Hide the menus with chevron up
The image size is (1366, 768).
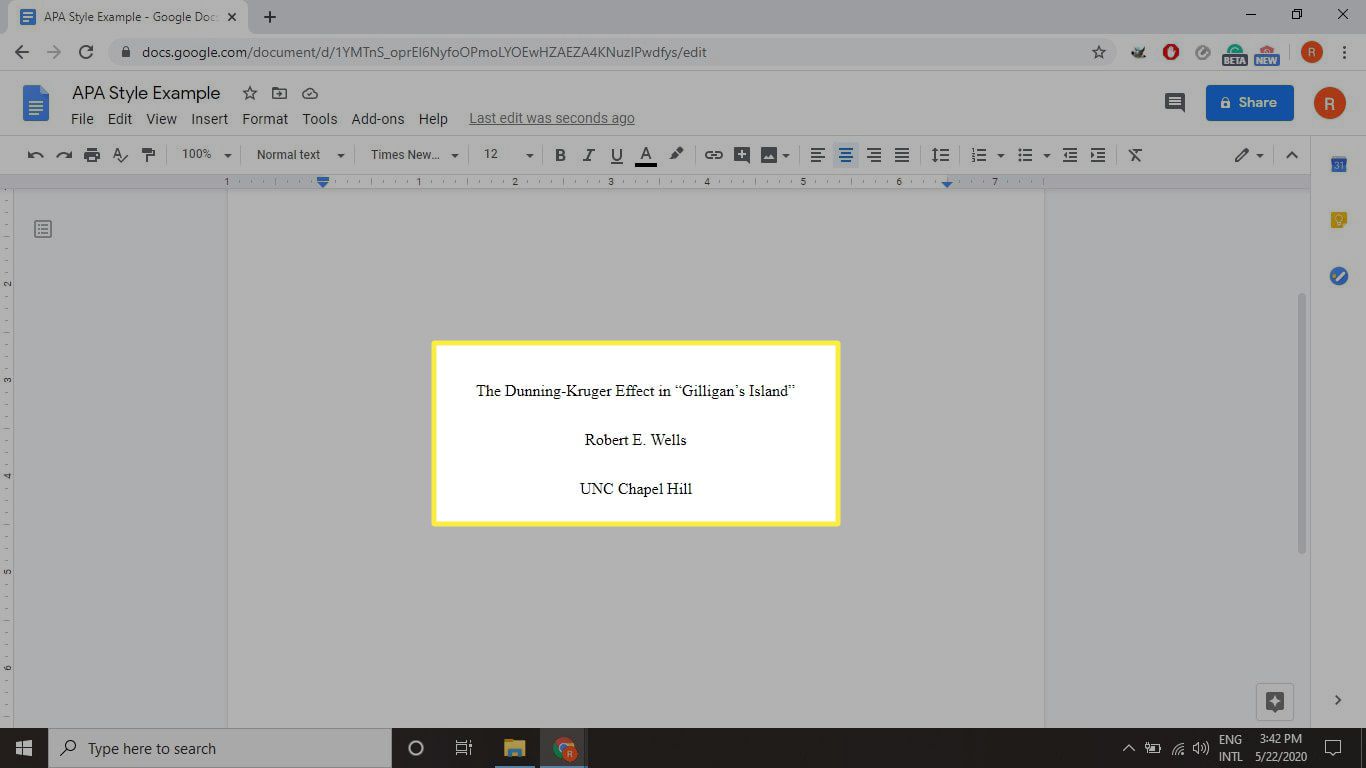pyautogui.click(x=1291, y=155)
